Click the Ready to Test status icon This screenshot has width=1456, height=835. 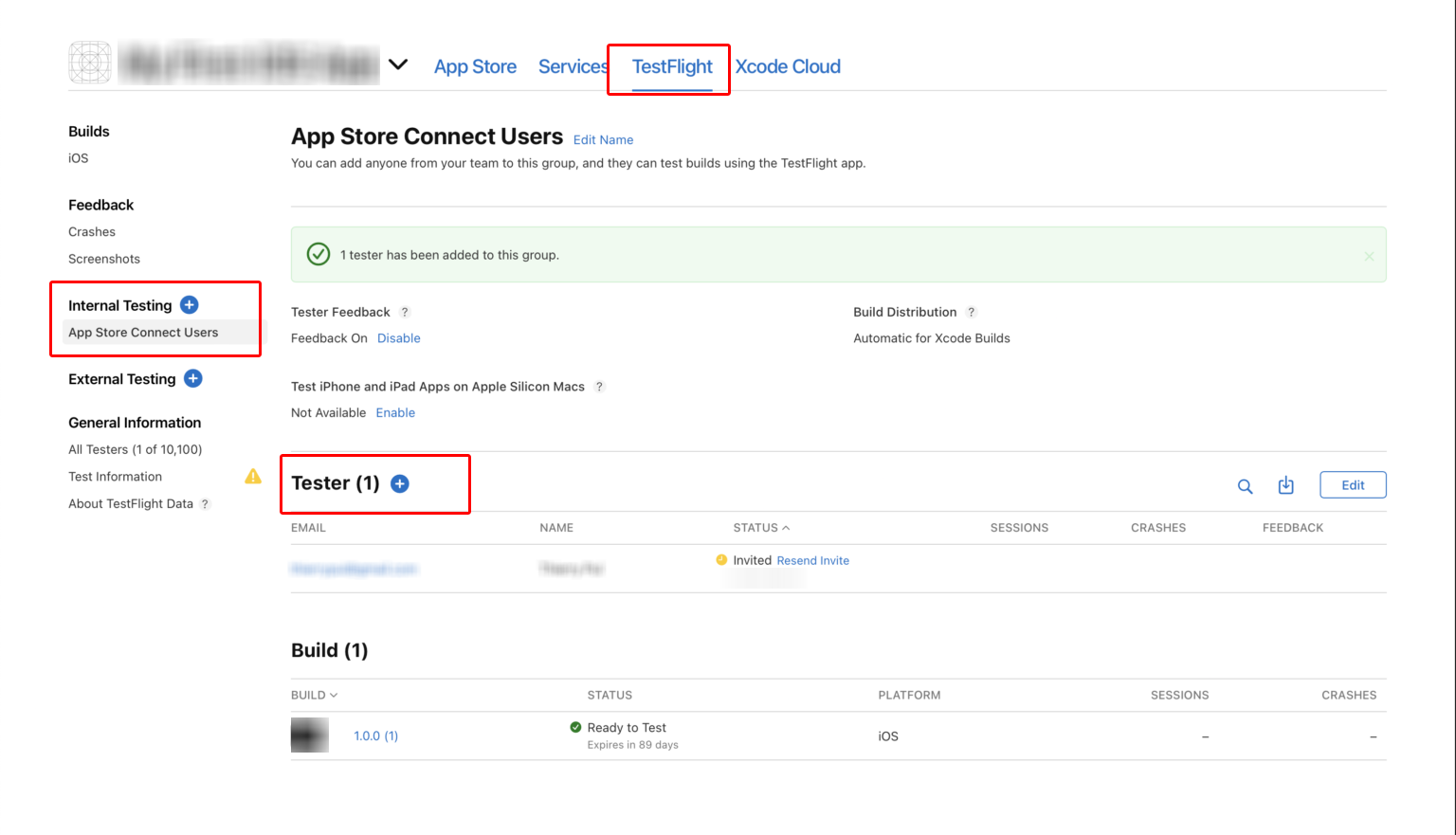(575, 727)
